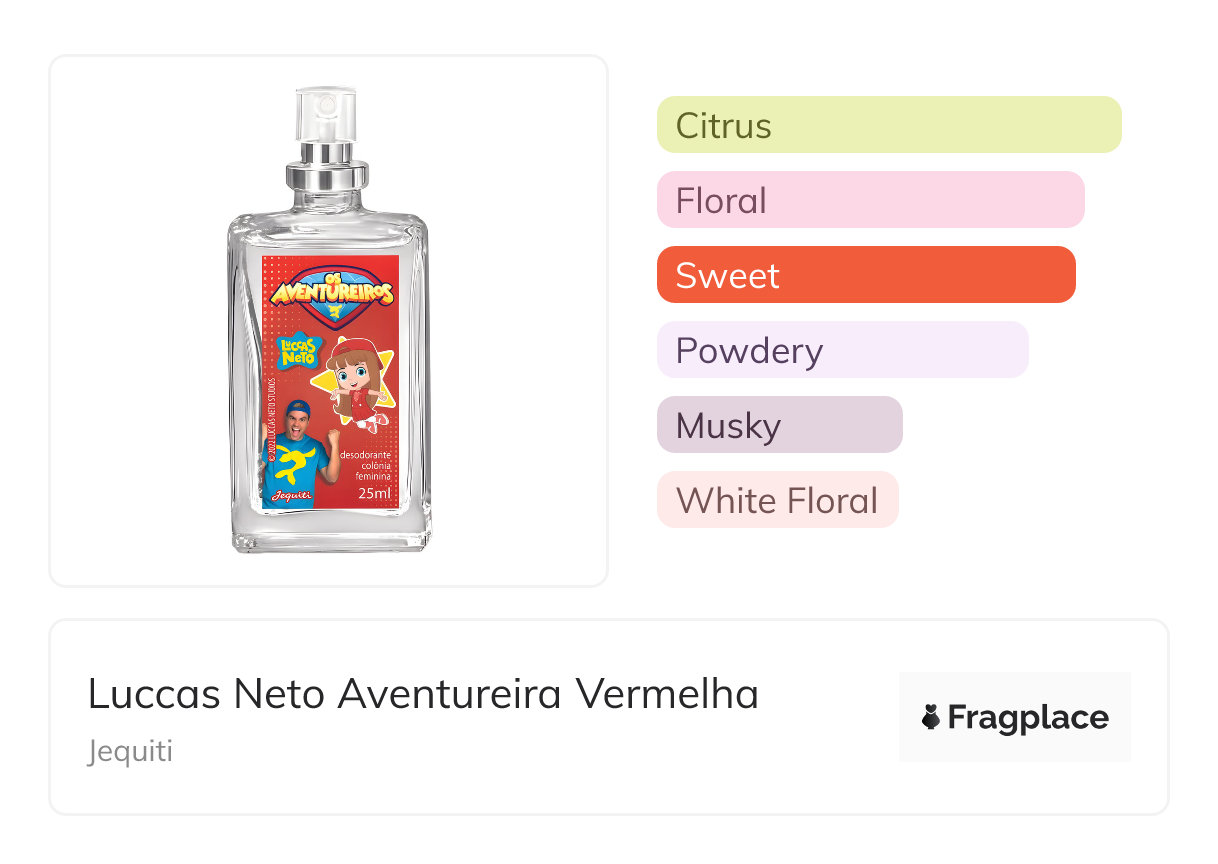
Task: Click the 25ml text on bottle label
Action: (374, 493)
